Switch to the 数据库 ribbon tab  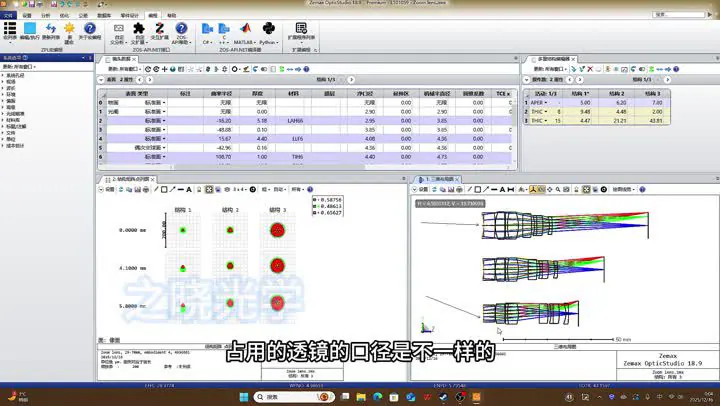[x=104, y=15]
